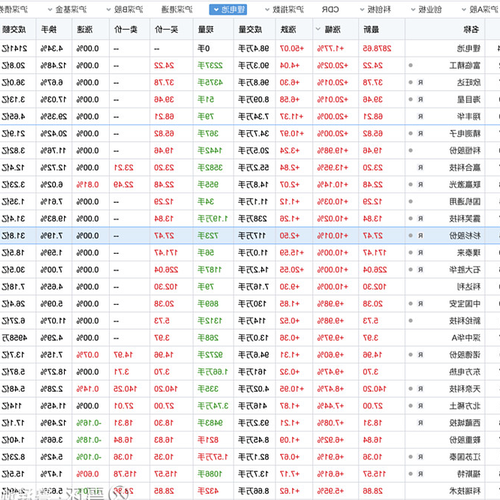The height and width of the screenshot is (500, 500).
Task: Click the R badge in the 翔丰华 row
Action: click(x=420, y=116)
